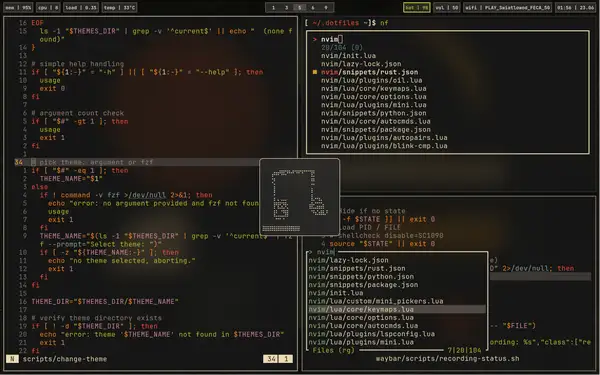The height and width of the screenshot is (375, 600).
Task: Select nvim/lua/core/options.lua in the fzf list
Action: click(x=373, y=97)
